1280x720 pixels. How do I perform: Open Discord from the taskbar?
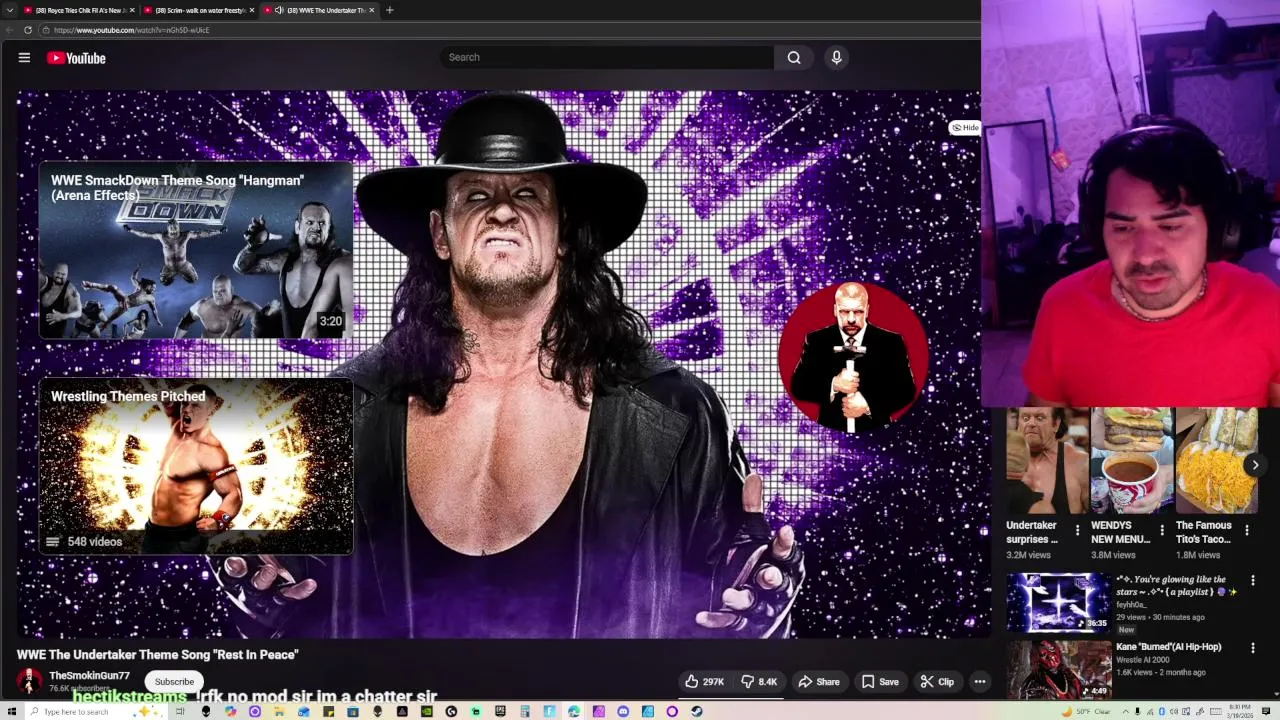coord(623,711)
